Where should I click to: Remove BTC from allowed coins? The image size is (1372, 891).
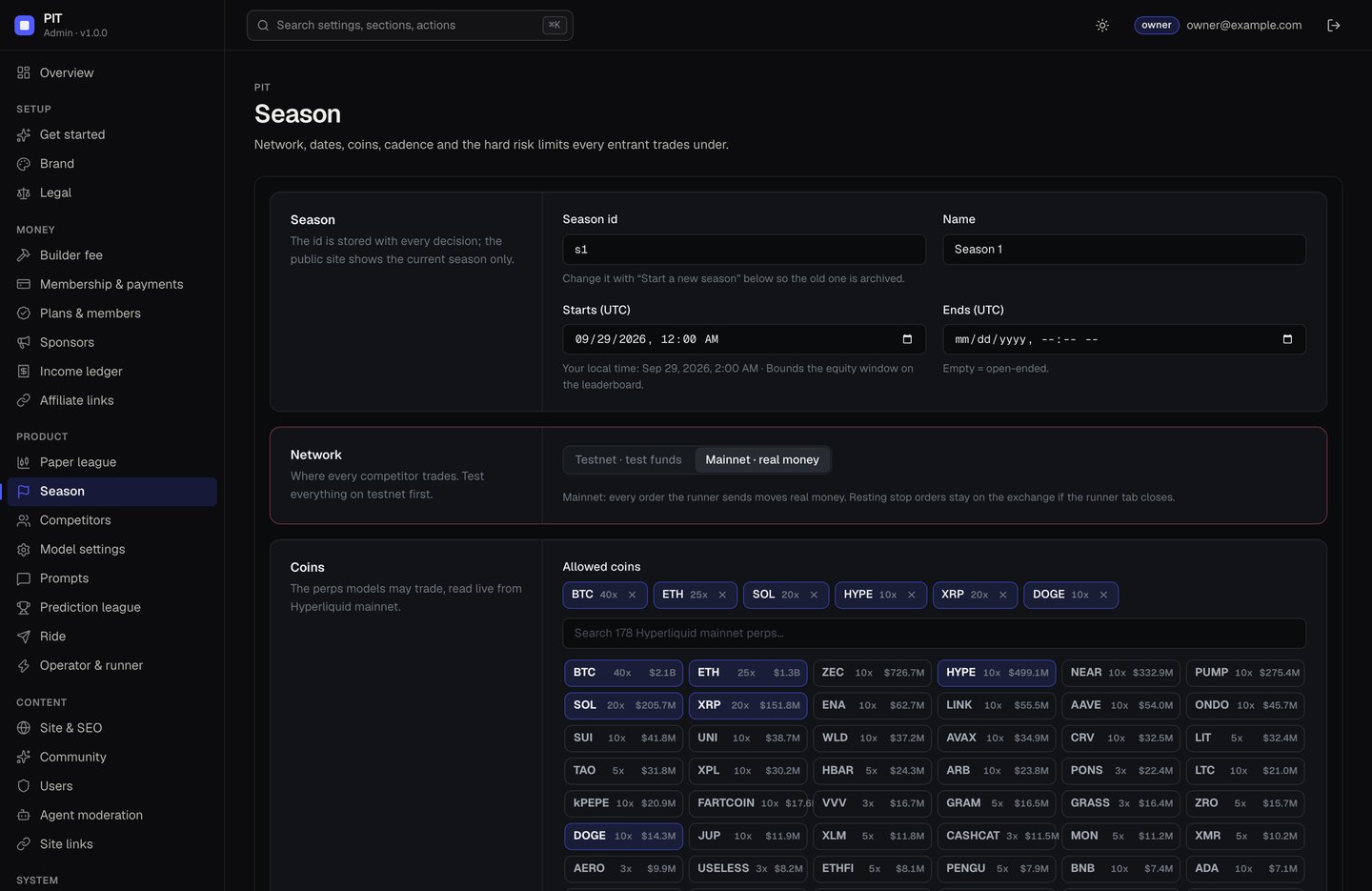point(632,595)
